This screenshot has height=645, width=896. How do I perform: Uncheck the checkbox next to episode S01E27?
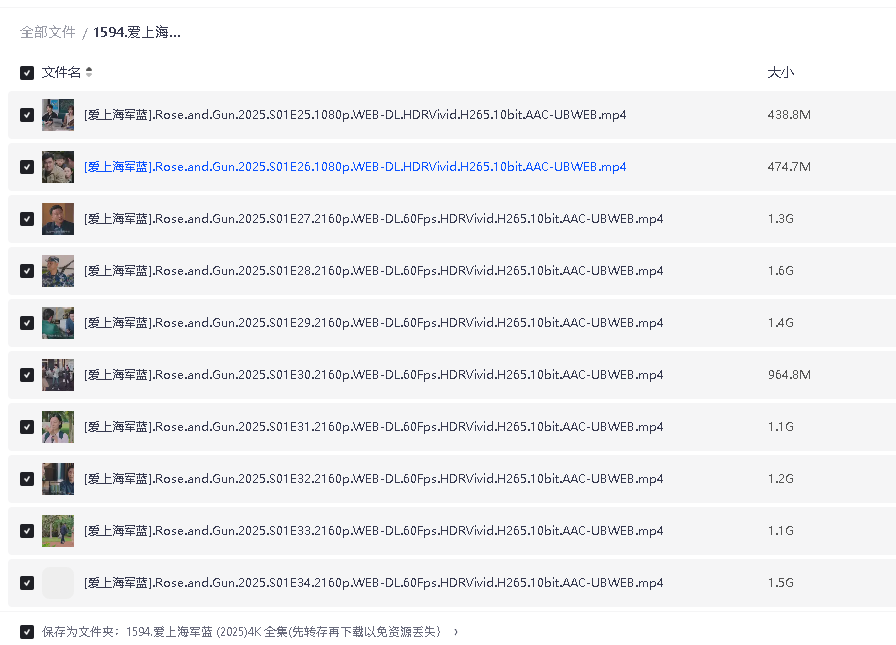click(x=26, y=218)
